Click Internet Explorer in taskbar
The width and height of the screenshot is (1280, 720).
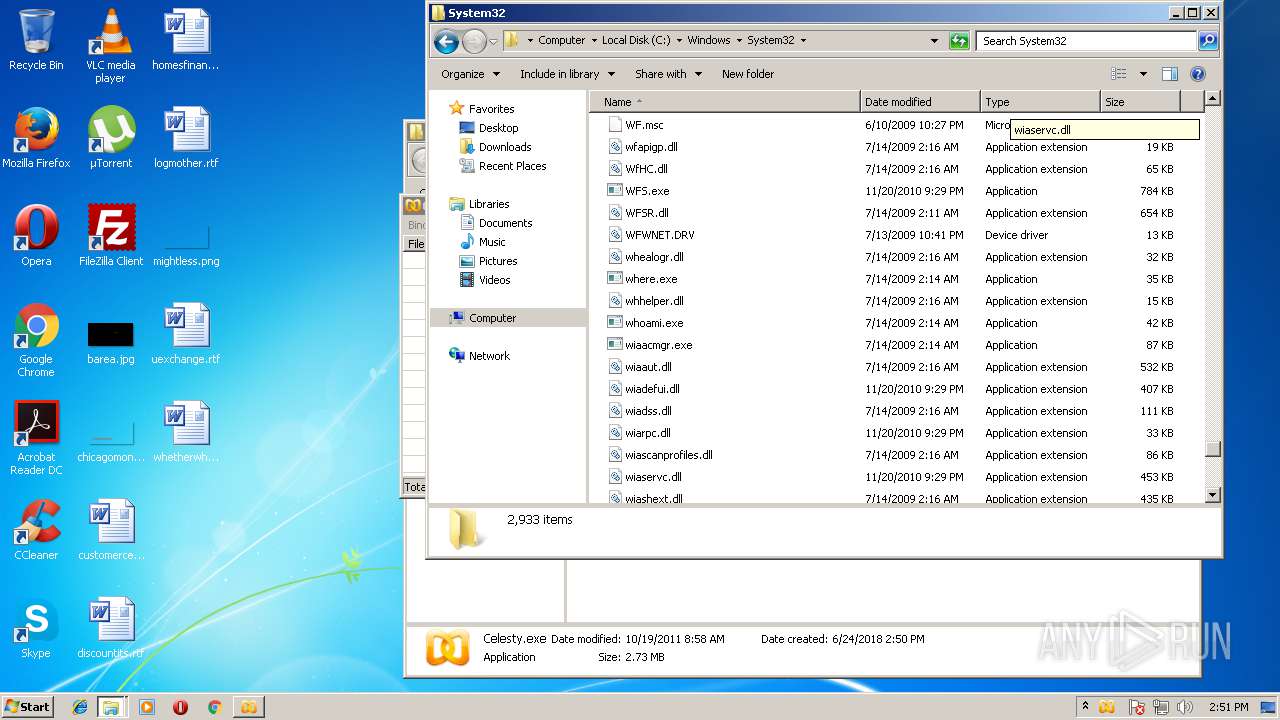(80, 707)
